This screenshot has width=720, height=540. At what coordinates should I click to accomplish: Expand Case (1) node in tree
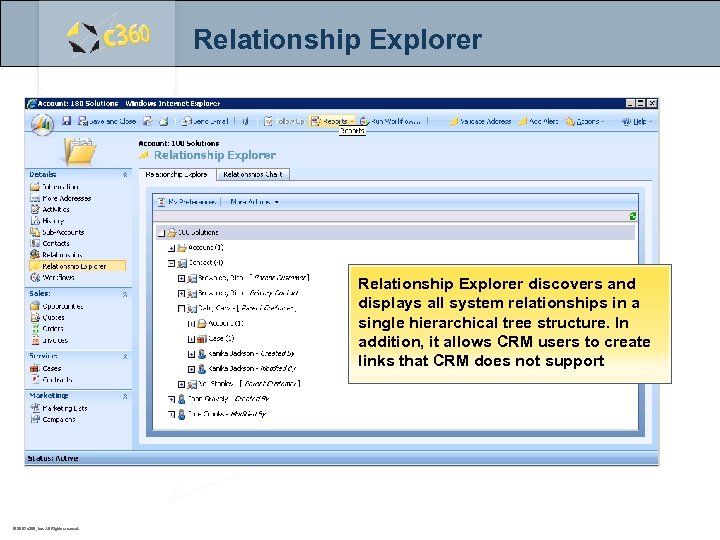(x=191, y=339)
